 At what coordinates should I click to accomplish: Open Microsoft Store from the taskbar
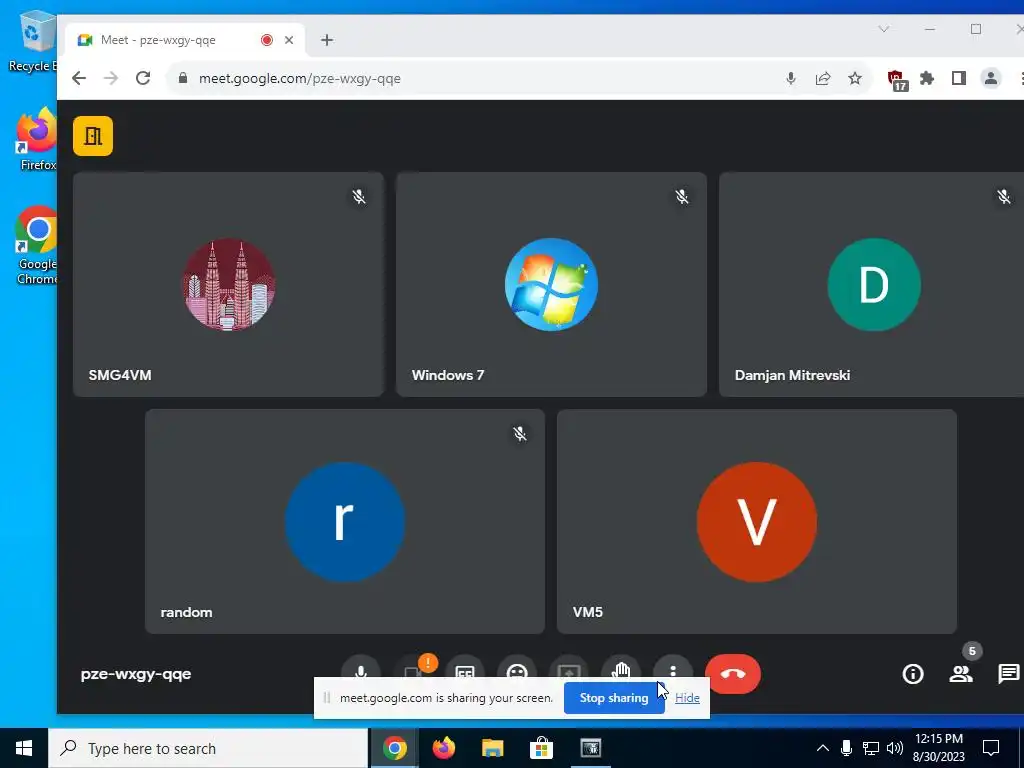[541, 748]
